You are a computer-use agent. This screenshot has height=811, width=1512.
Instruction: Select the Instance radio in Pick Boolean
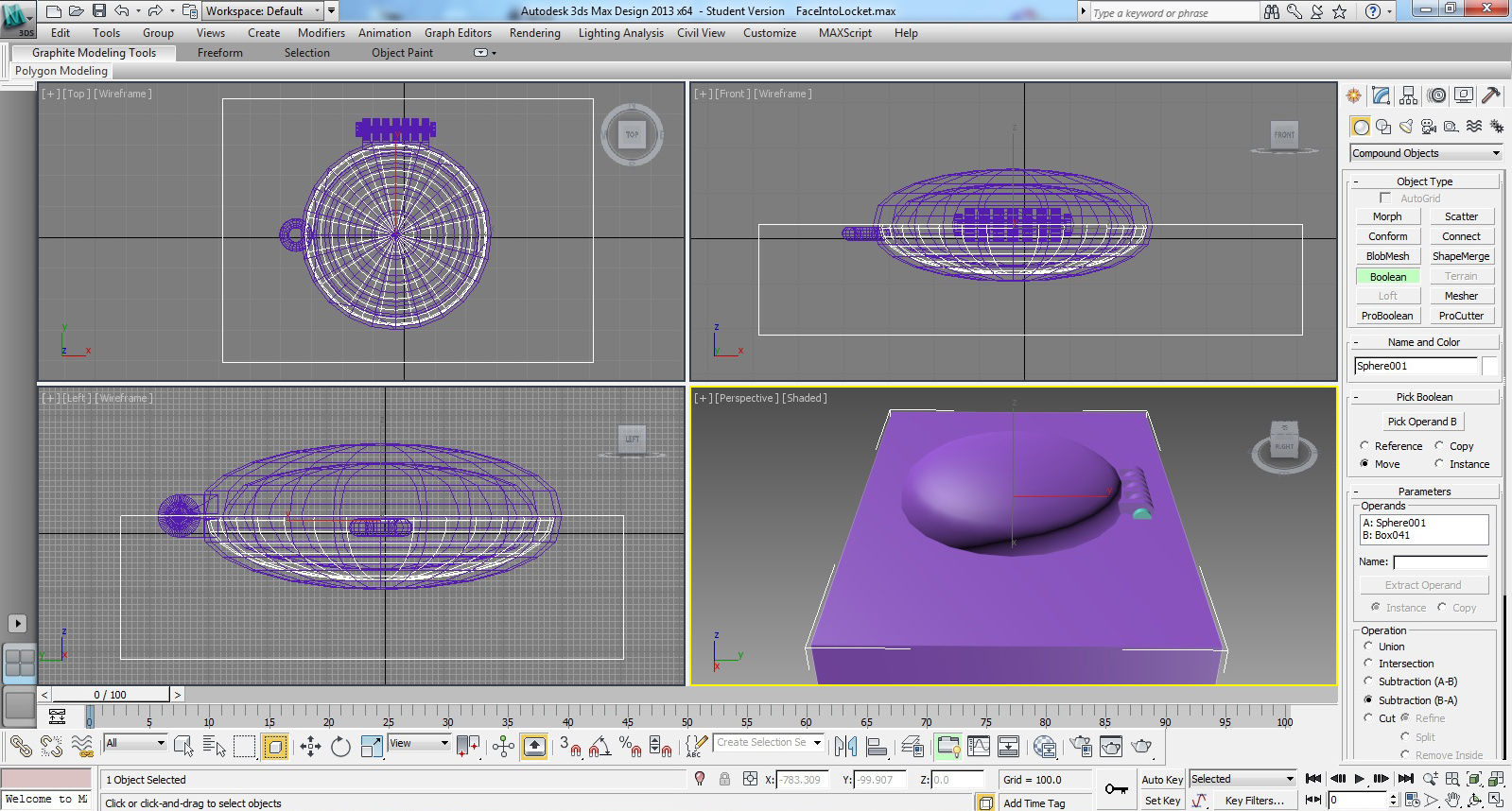tap(1439, 463)
